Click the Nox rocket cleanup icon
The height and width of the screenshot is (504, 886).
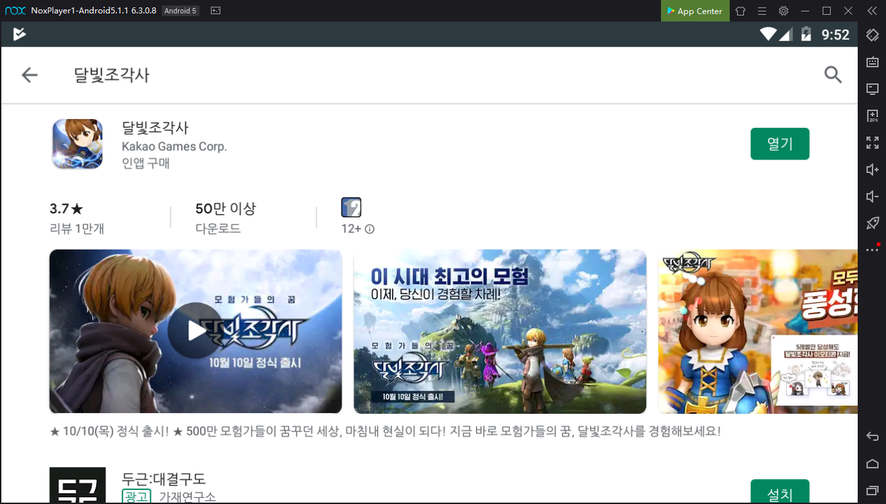872,223
